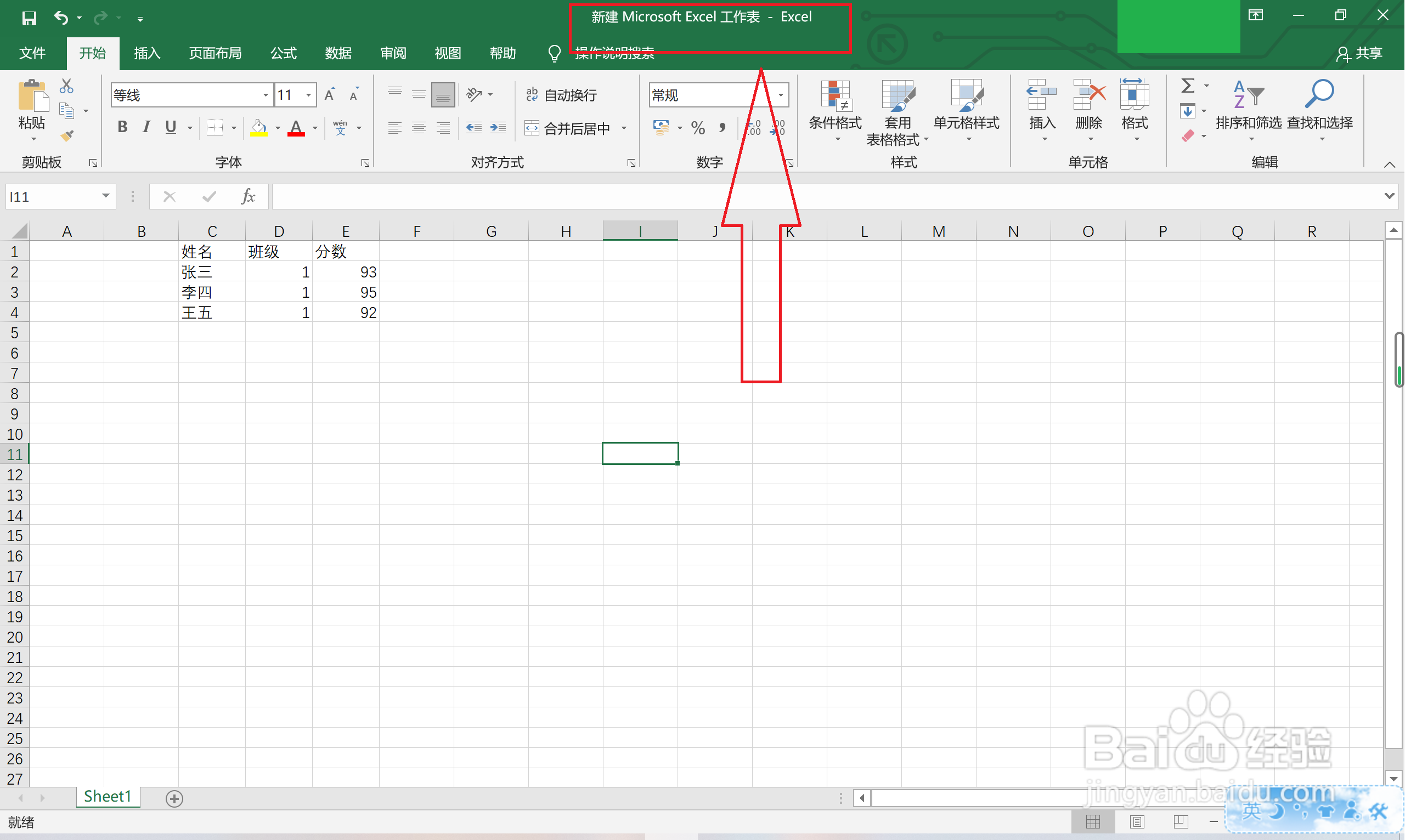Image resolution: width=1411 pixels, height=840 pixels.
Task: Click the Undo arrow icon
Action: pyautogui.click(x=61, y=18)
